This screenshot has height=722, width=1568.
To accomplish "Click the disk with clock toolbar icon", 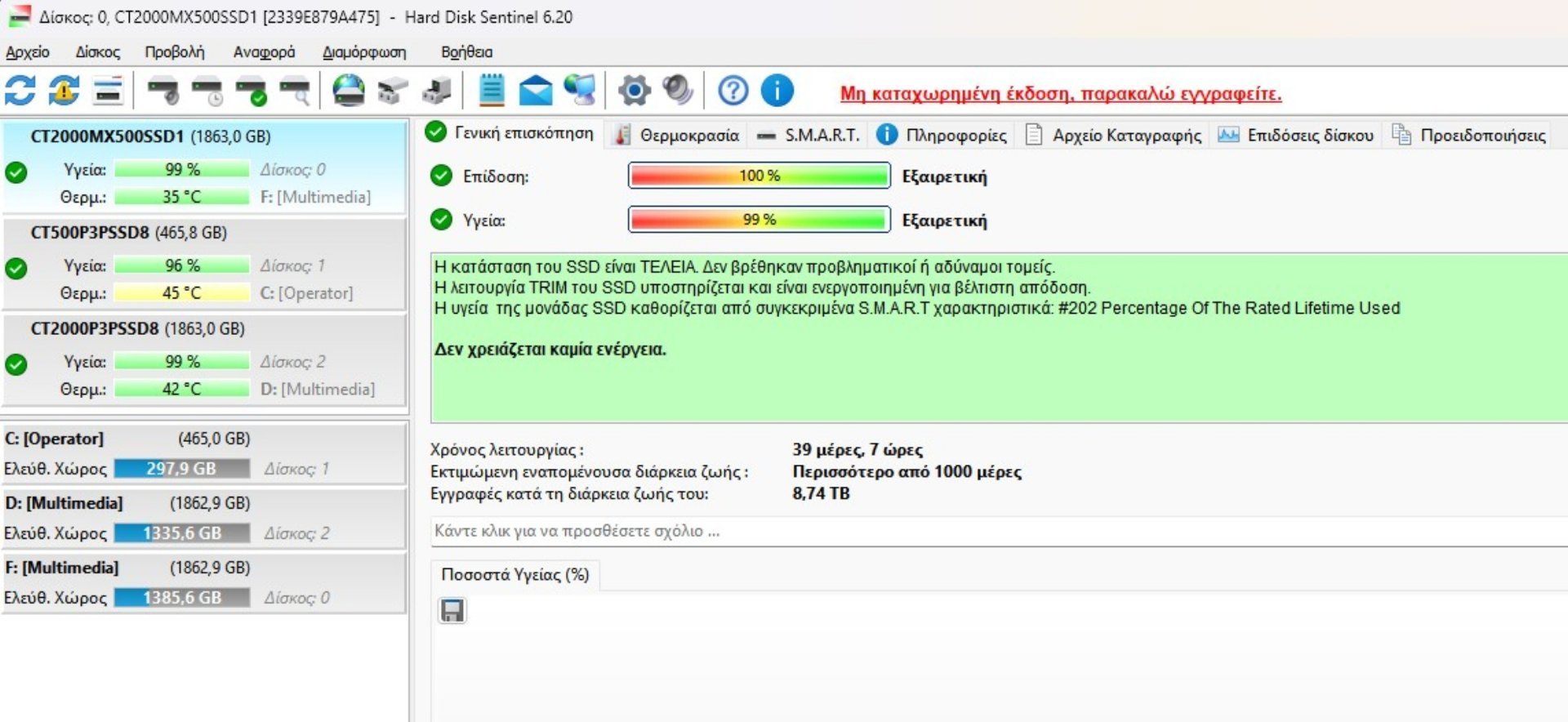I will pos(207,90).
